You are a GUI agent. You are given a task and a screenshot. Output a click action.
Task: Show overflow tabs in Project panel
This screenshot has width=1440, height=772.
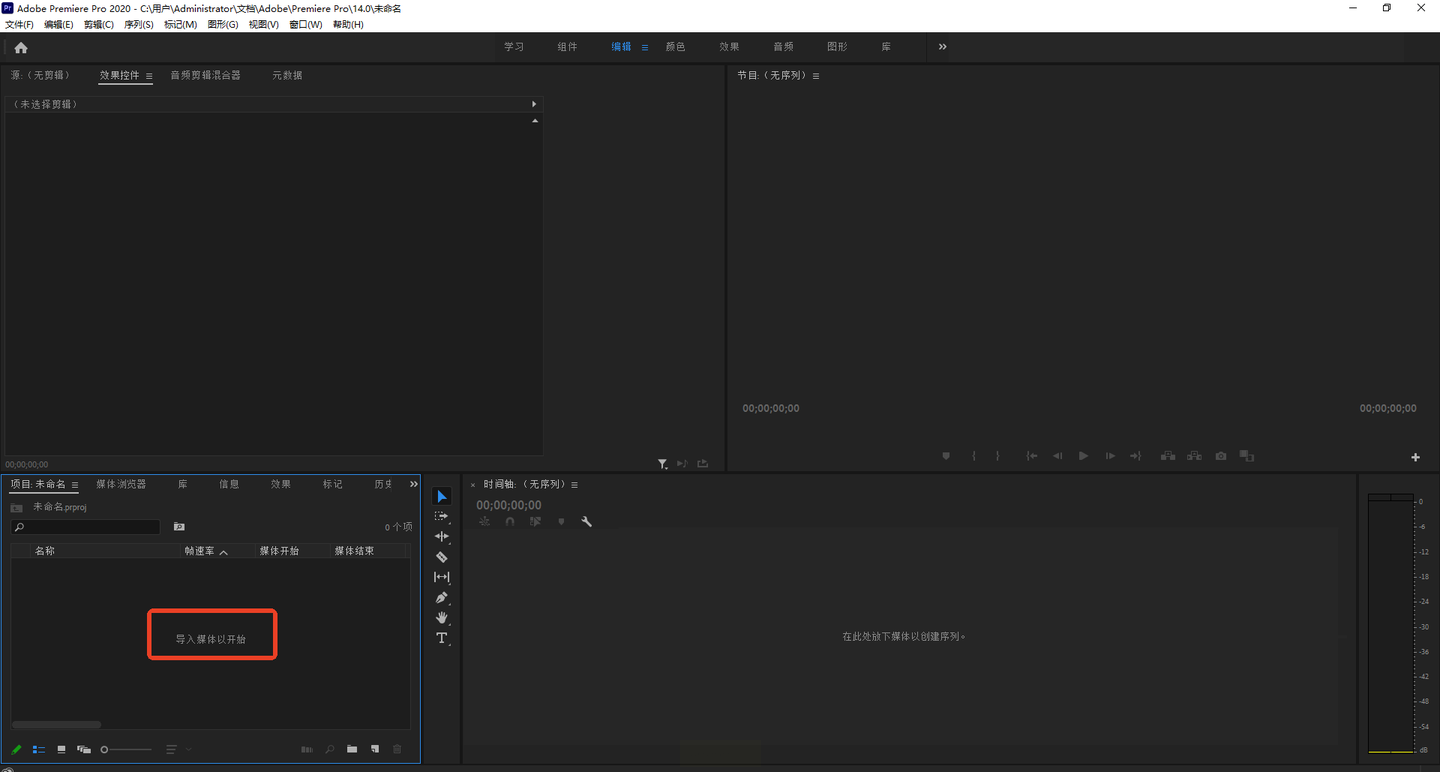click(414, 484)
